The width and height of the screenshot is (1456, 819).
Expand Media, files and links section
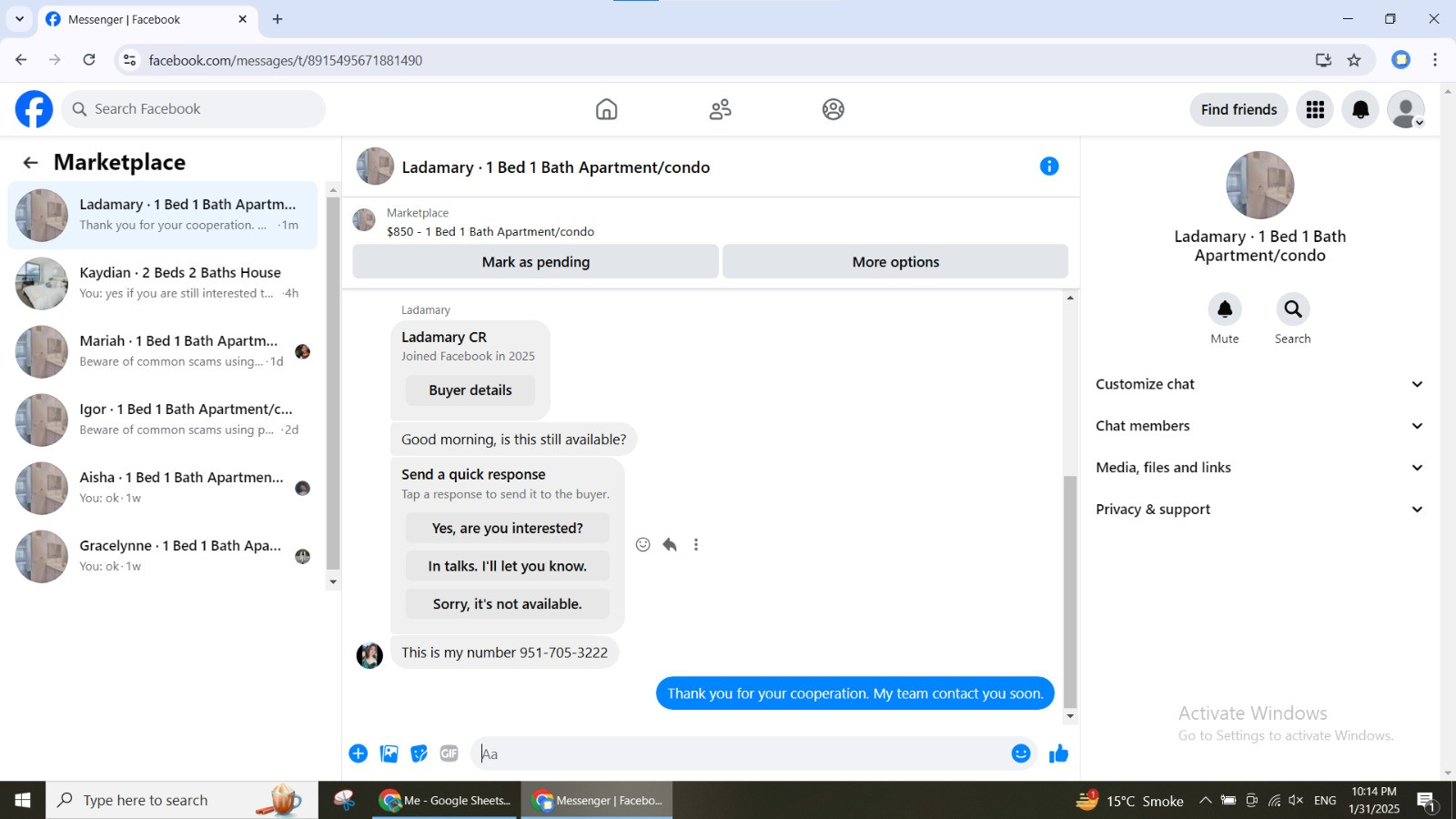pos(1260,468)
